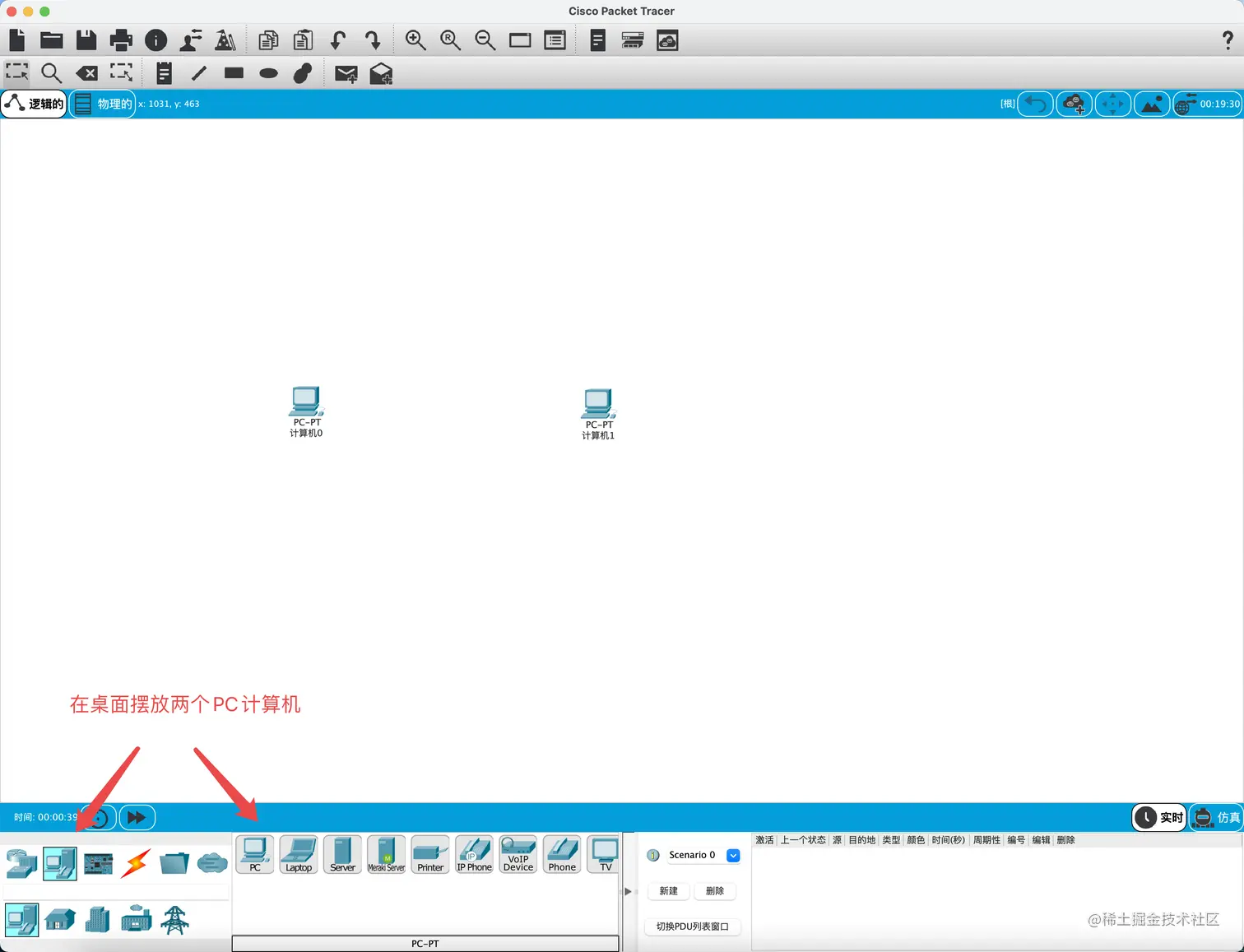Choose the Smart City subcategory

click(x=98, y=919)
